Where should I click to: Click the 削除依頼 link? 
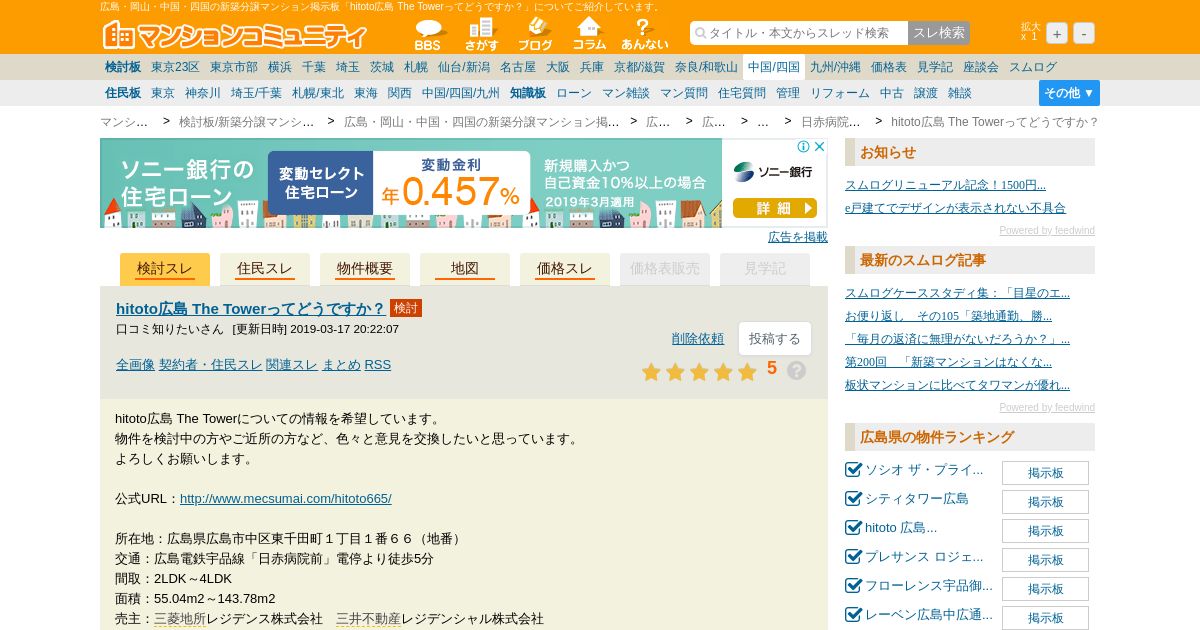tap(698, 338)
